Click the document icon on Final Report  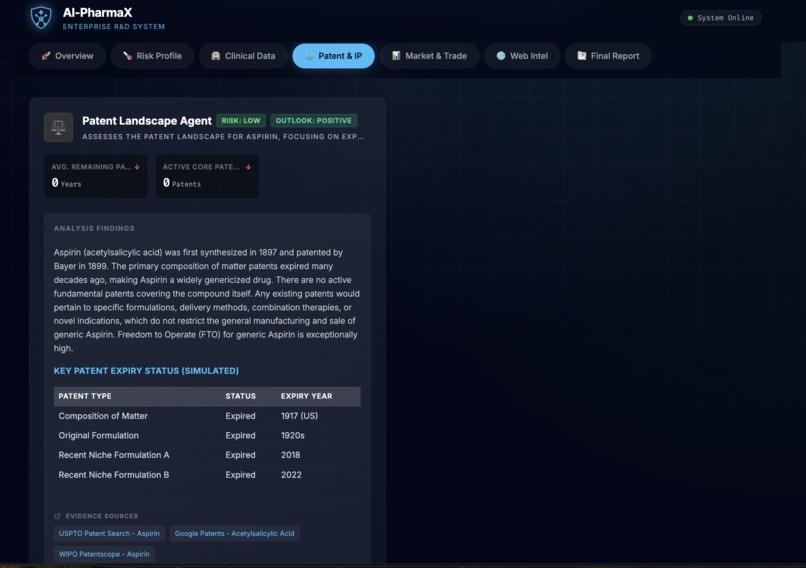581,56
